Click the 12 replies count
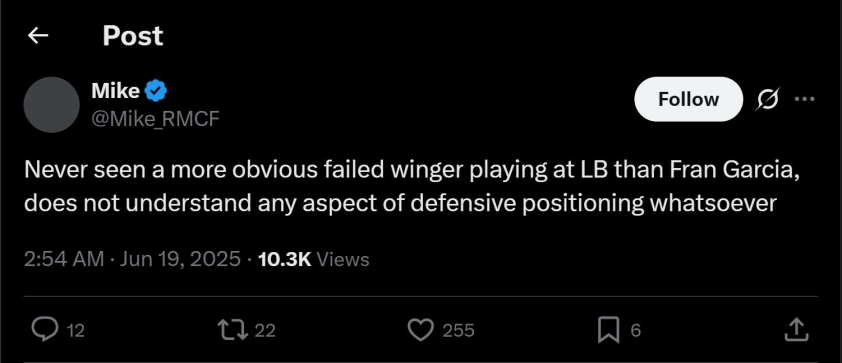The image size is (842, 363). point(76,331)
